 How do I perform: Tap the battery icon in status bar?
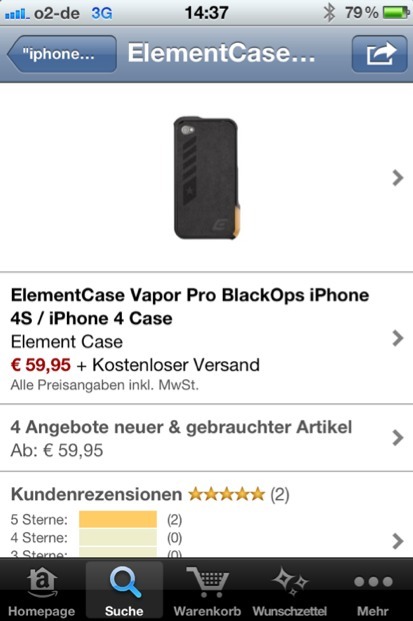396,13
